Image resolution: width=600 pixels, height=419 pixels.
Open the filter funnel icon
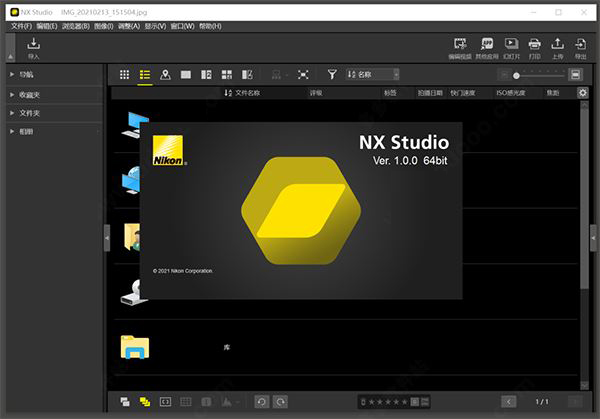coord(332,74)
